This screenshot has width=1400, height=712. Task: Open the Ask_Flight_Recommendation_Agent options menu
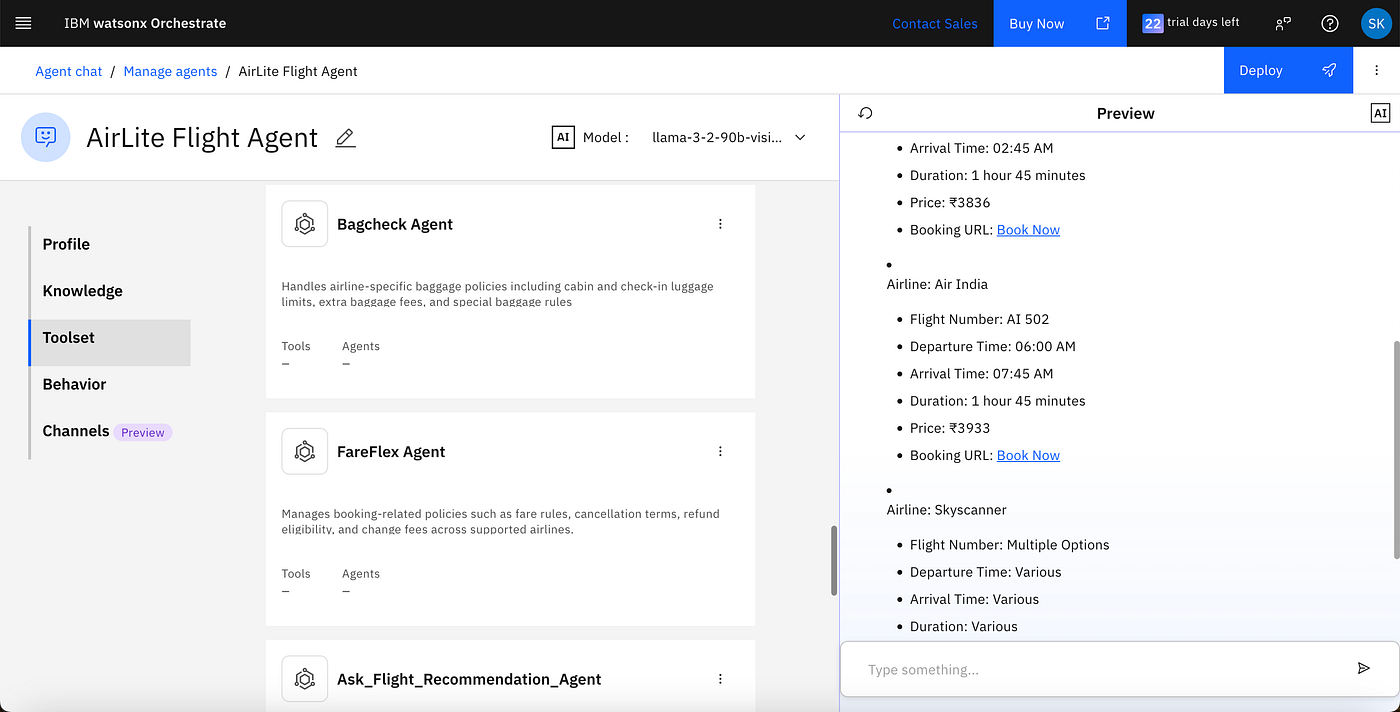pyautogui.click(x=720, y=679)
